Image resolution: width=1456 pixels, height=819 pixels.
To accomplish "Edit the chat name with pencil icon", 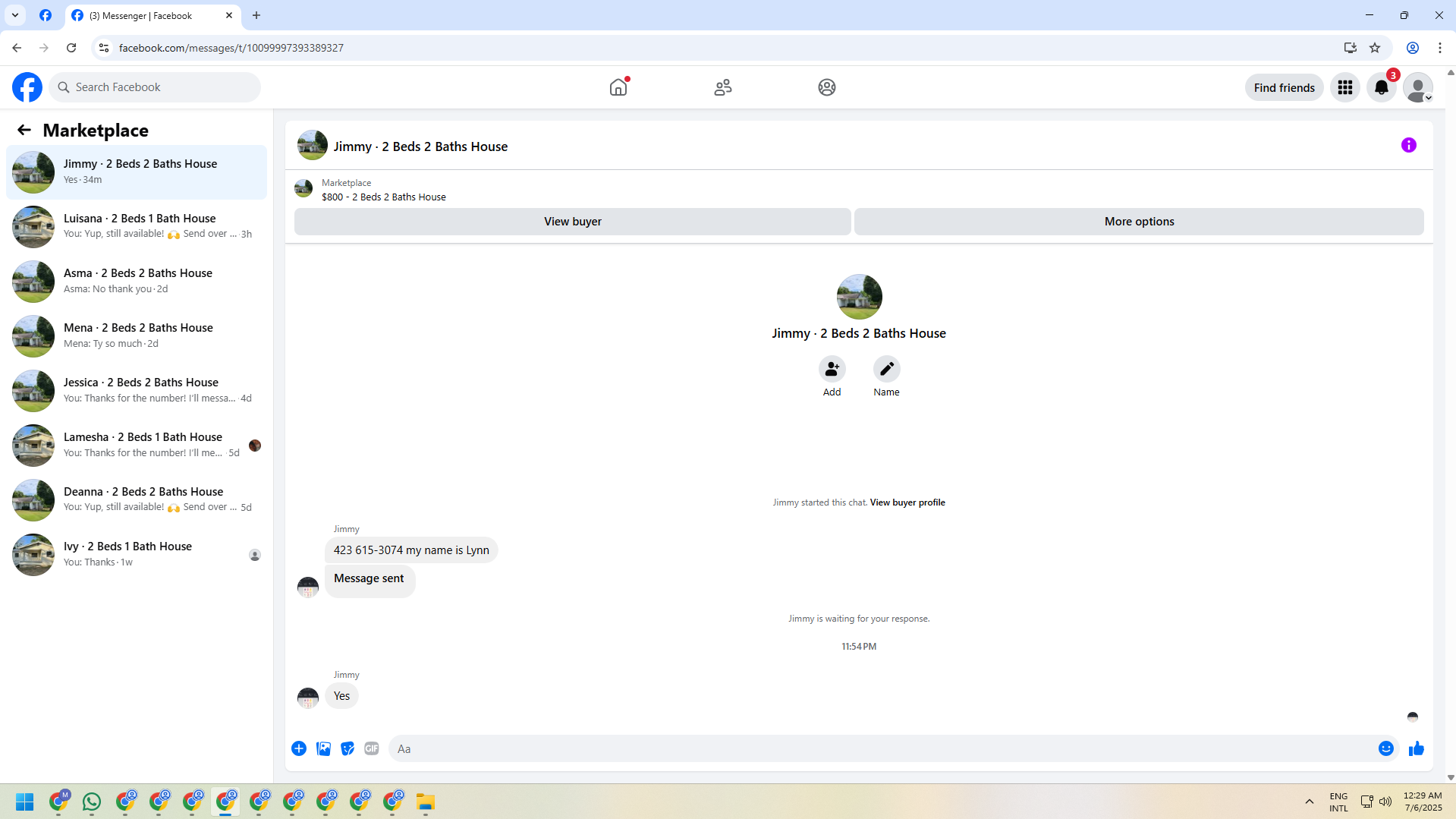I will click(x=886, y=369).
